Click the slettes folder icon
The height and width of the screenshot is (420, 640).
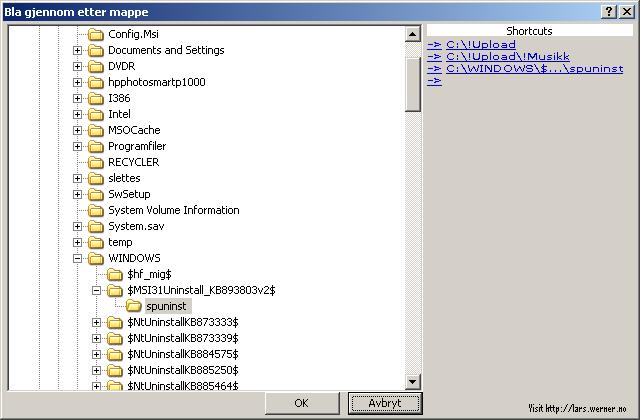pyautogui.click(x=96, y=178)
